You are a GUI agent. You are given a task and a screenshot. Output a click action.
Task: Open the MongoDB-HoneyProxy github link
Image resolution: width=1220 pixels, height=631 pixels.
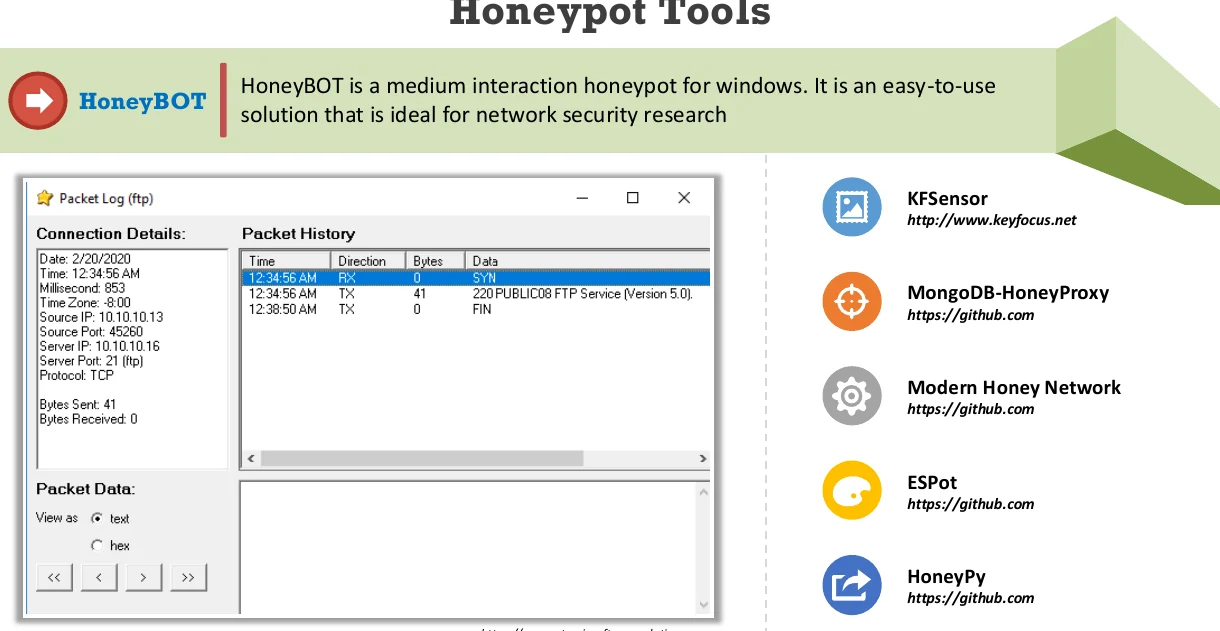(970, 315)
